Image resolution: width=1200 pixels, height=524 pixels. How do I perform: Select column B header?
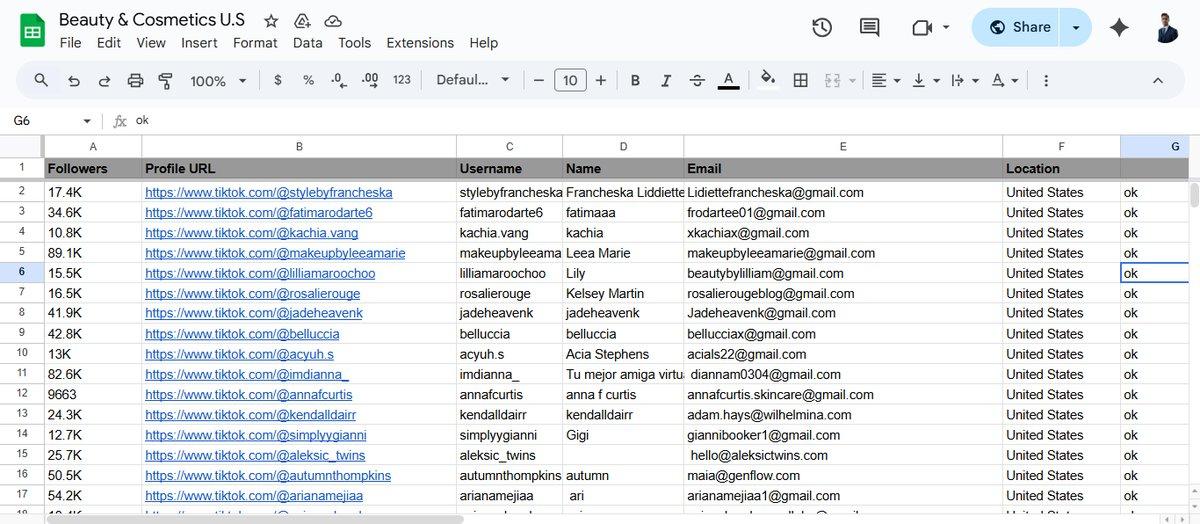click(x=299, y=146)
